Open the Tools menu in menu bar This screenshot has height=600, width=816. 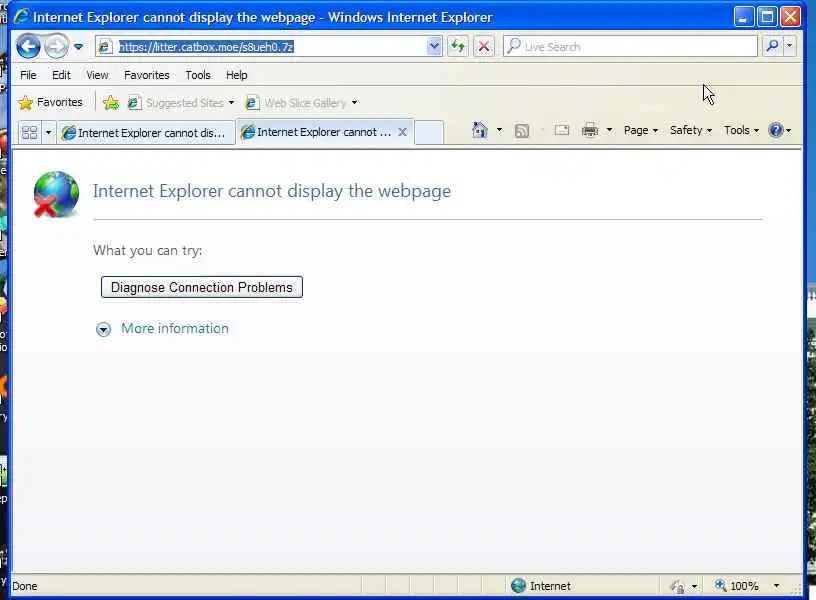click(198, 75)
